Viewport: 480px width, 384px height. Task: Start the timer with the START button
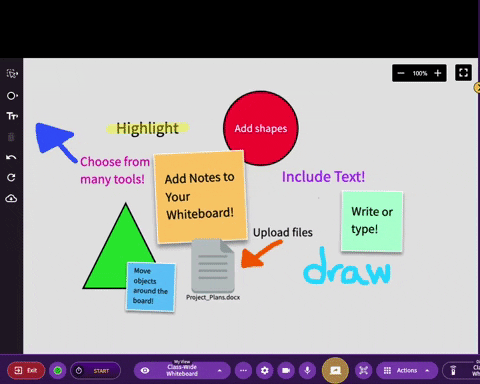coord(95,370)
